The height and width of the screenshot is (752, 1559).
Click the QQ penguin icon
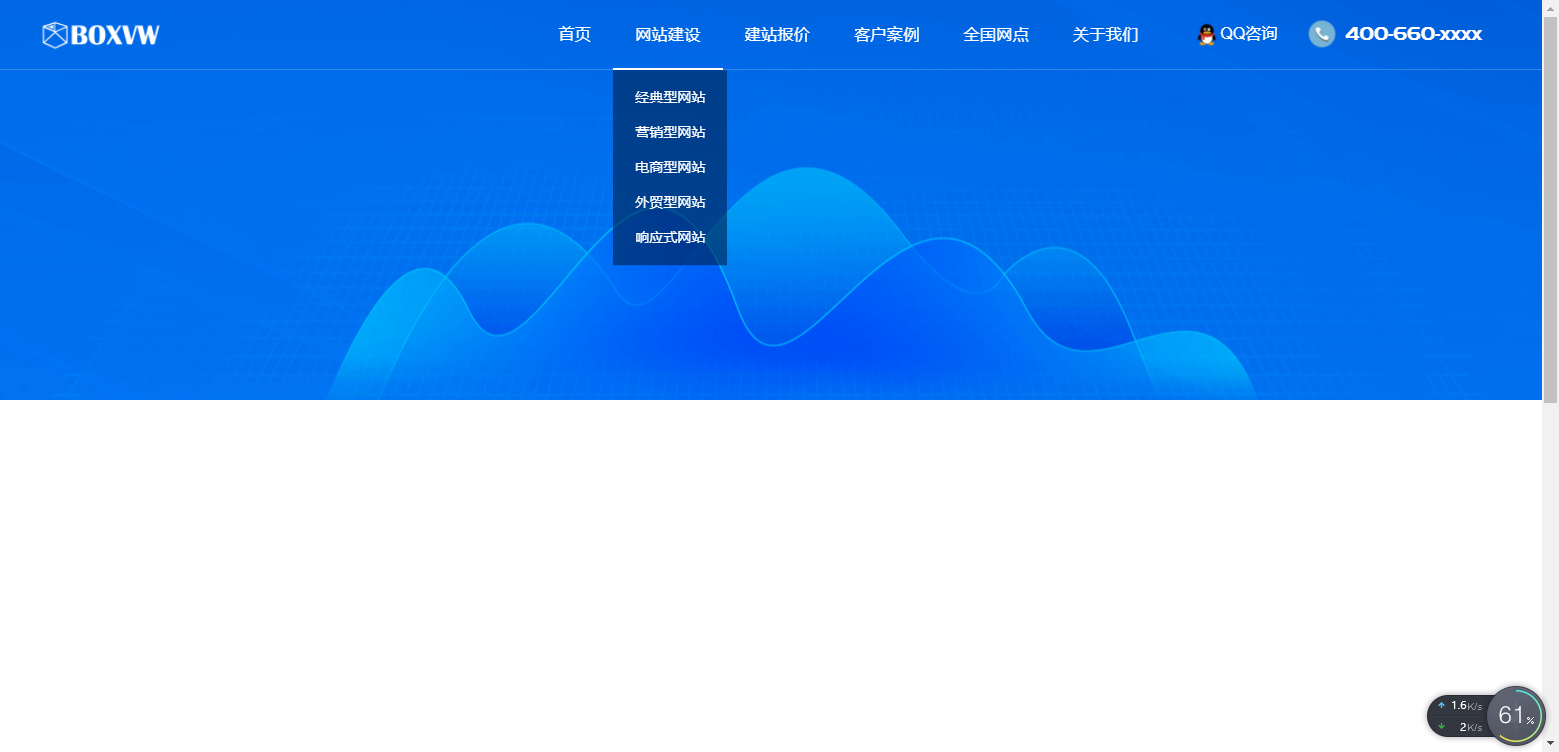click(x=1206, y=35)
